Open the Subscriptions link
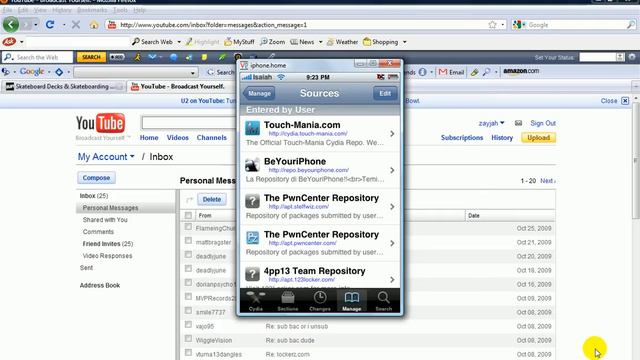Screen dimensions: 640x360 pos(462,138)
